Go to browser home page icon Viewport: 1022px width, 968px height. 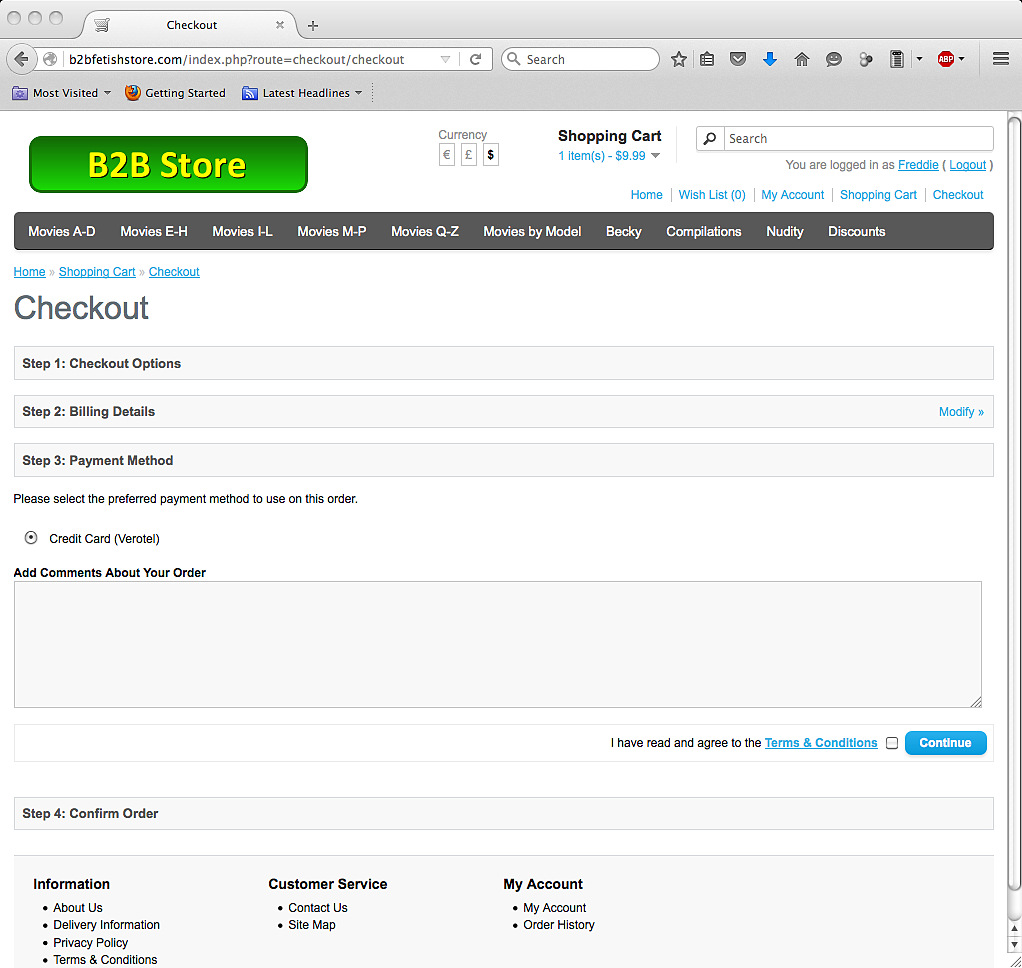point(802,59)
